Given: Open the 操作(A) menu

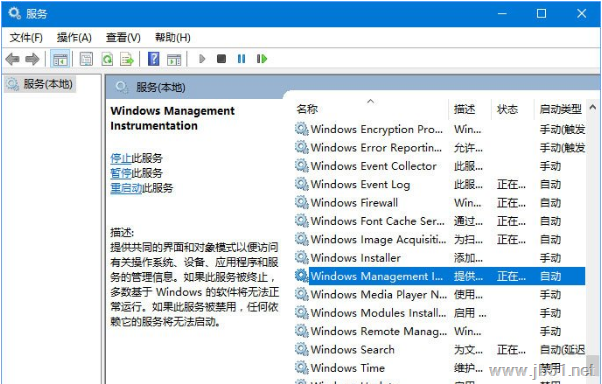Looking at the screenshot, I should tap(74, 38).
